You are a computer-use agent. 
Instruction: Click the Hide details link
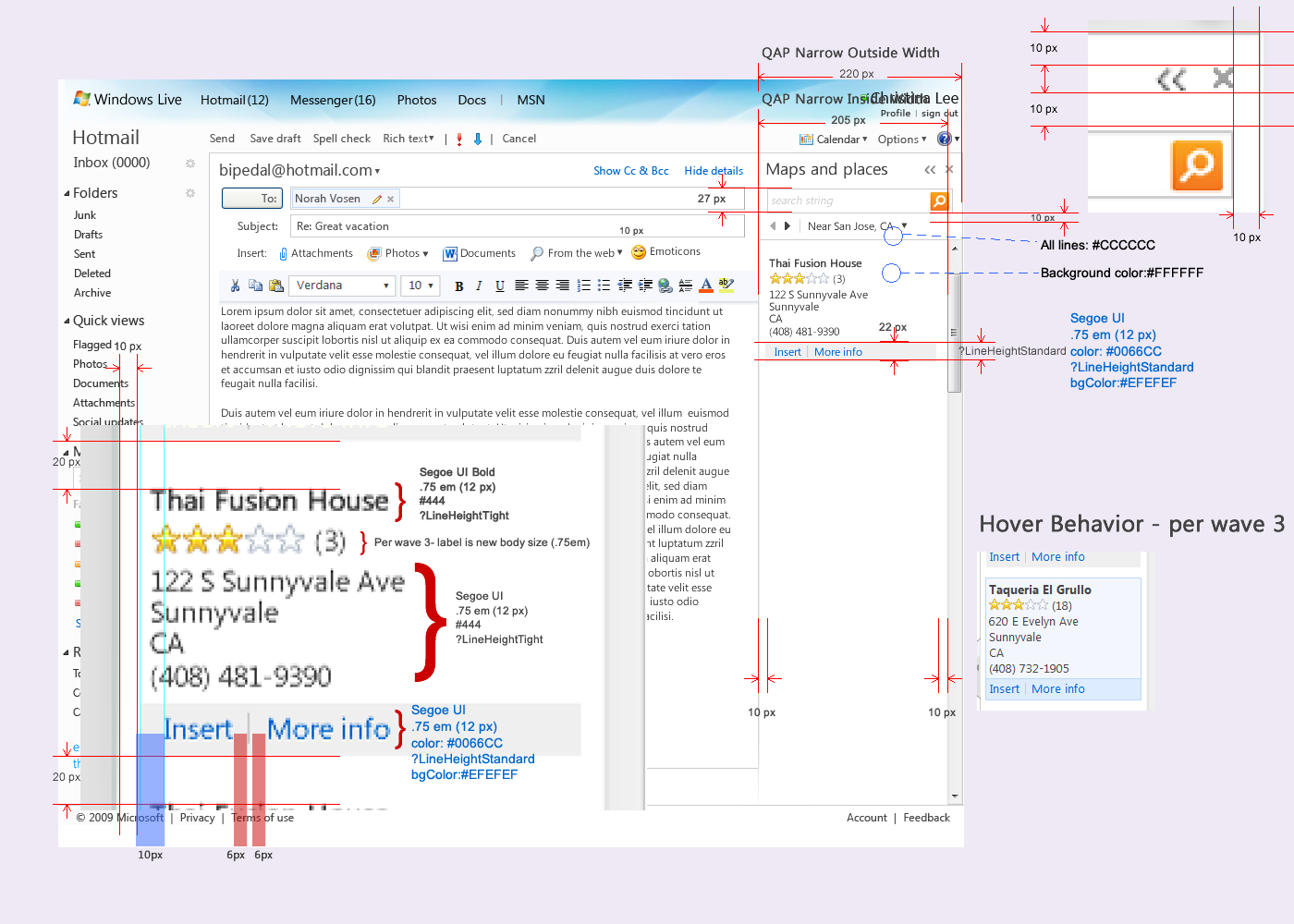pos(714,171)
